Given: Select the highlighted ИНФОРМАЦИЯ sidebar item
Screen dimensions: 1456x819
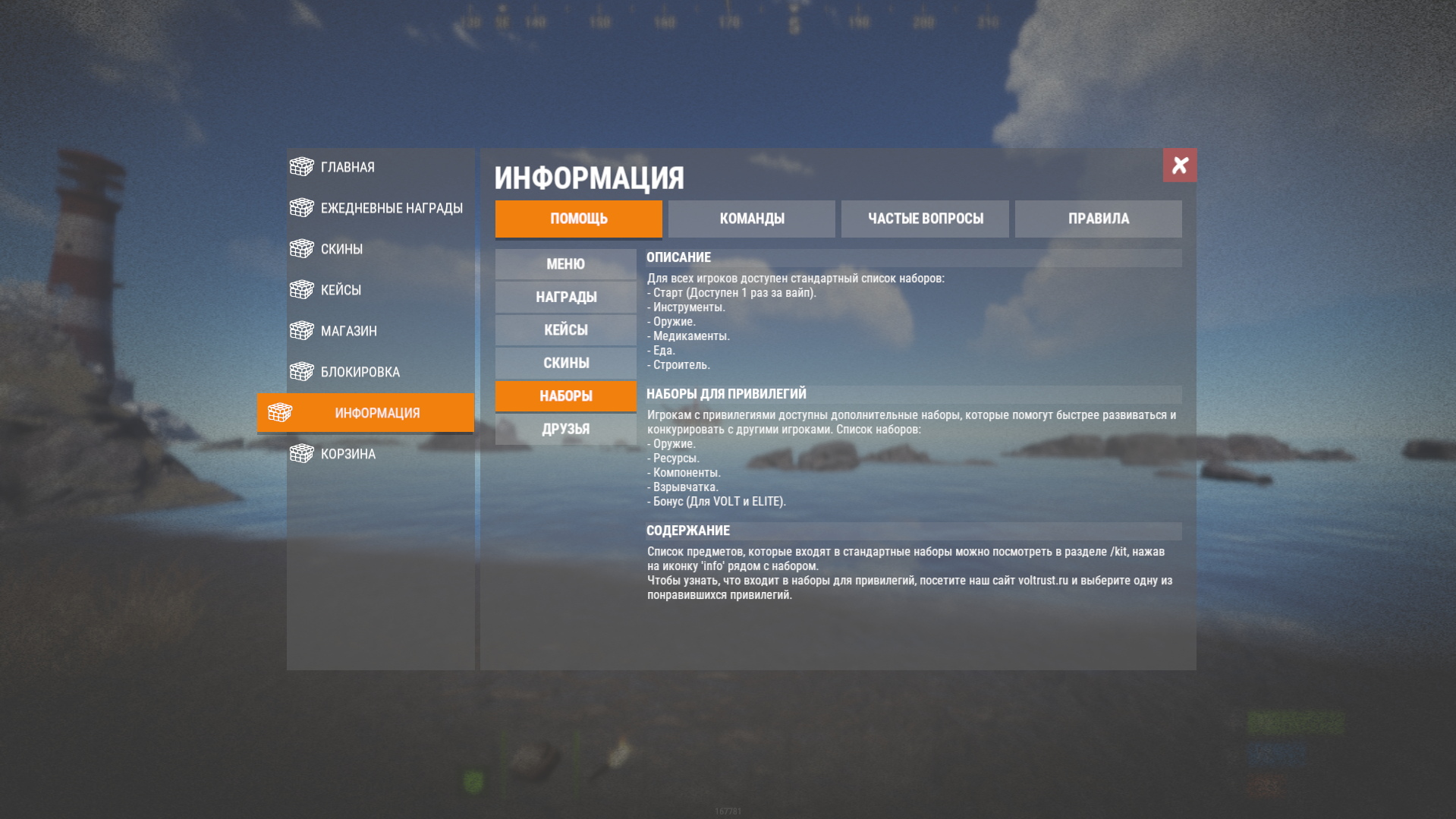Looking at the screenshot, I should [366, 413].
